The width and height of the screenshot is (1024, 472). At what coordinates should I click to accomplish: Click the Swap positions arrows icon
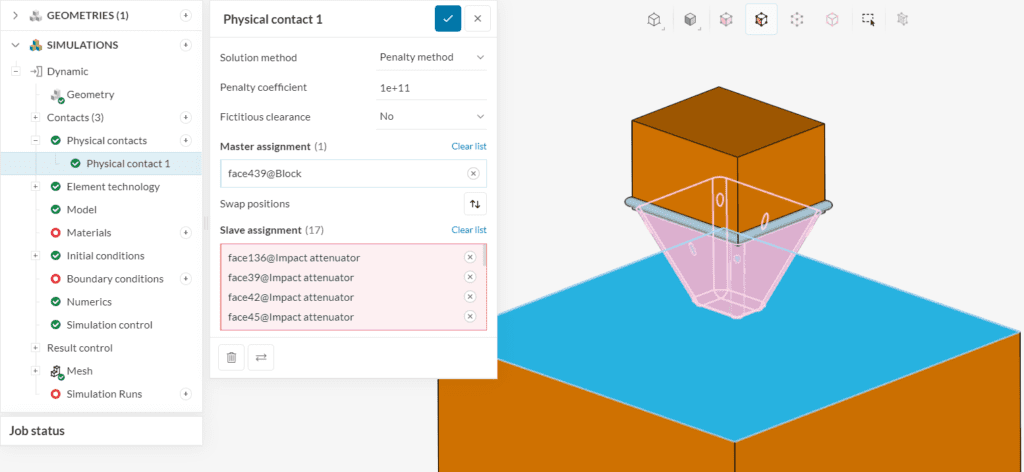(475, 204)
